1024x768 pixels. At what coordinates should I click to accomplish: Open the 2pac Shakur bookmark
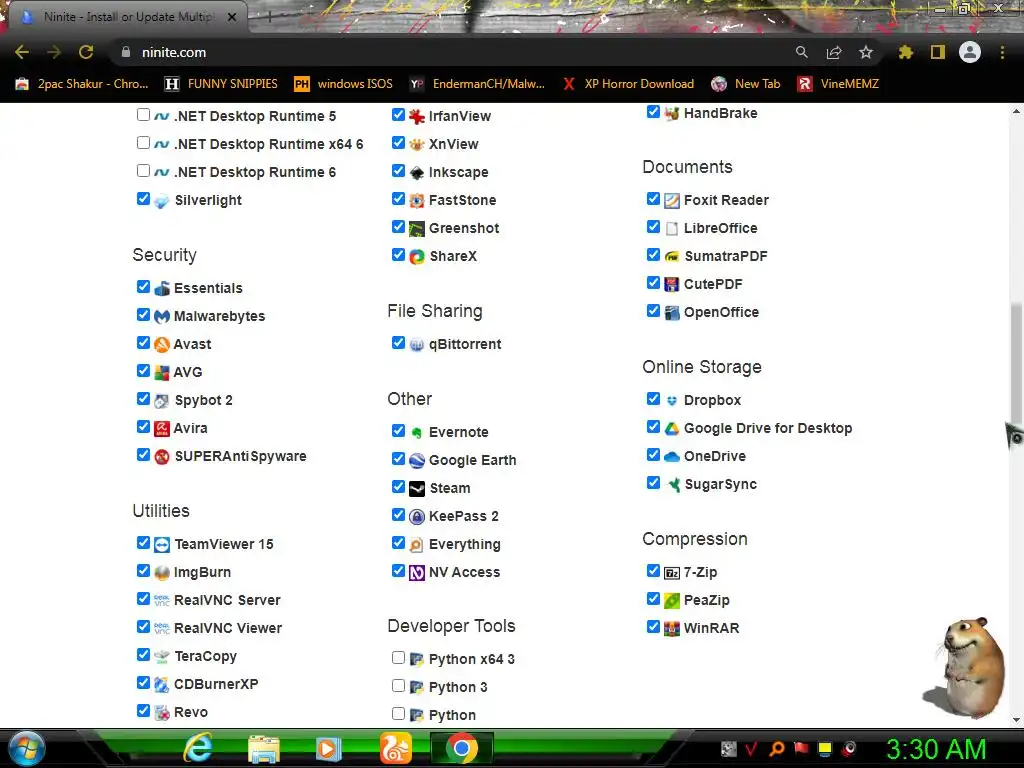pos(82,84)
